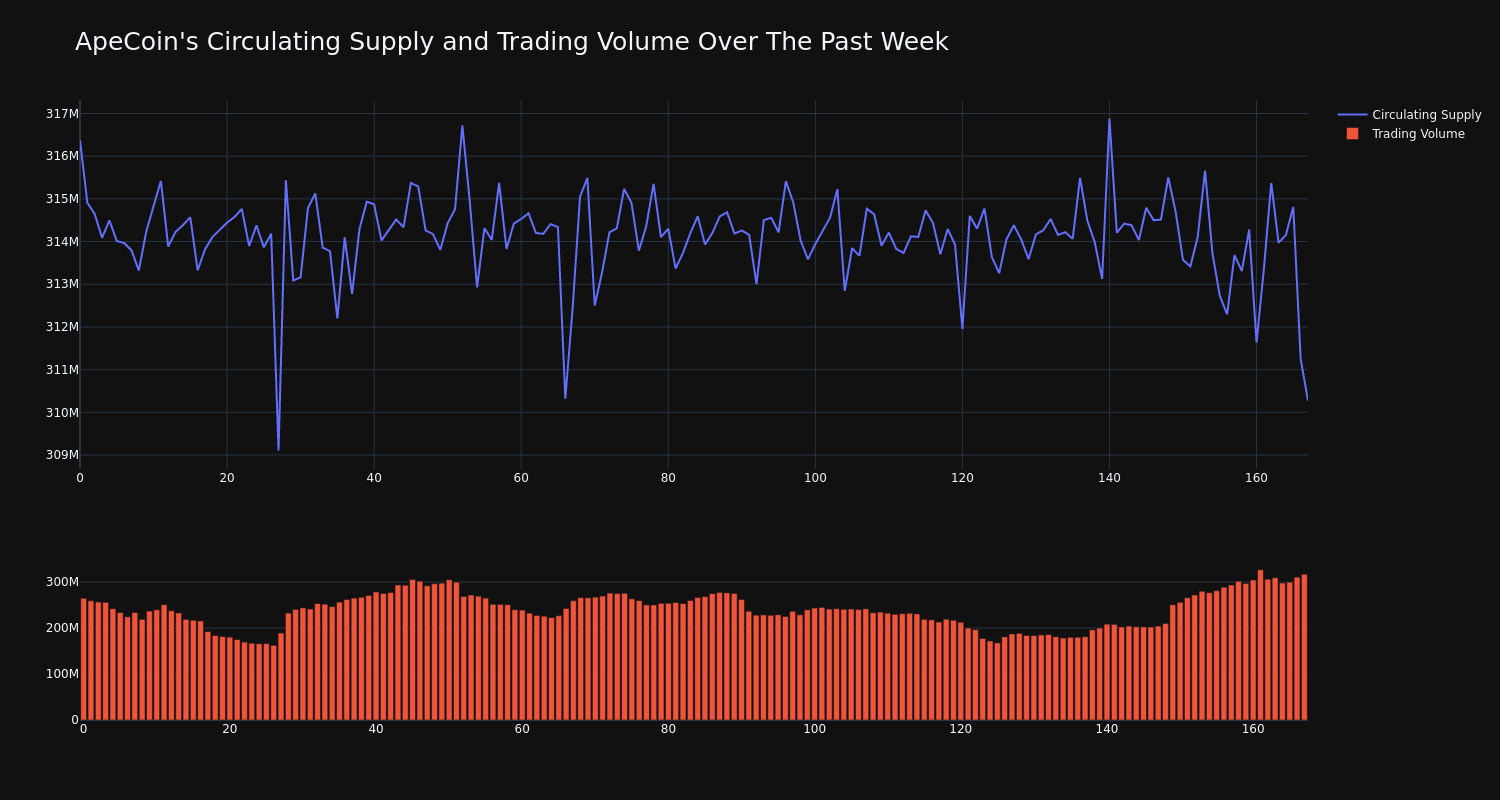Click the tallest volume bar near 161
This screenshot has height=800, width=1500.
[x=1260, y=645]
